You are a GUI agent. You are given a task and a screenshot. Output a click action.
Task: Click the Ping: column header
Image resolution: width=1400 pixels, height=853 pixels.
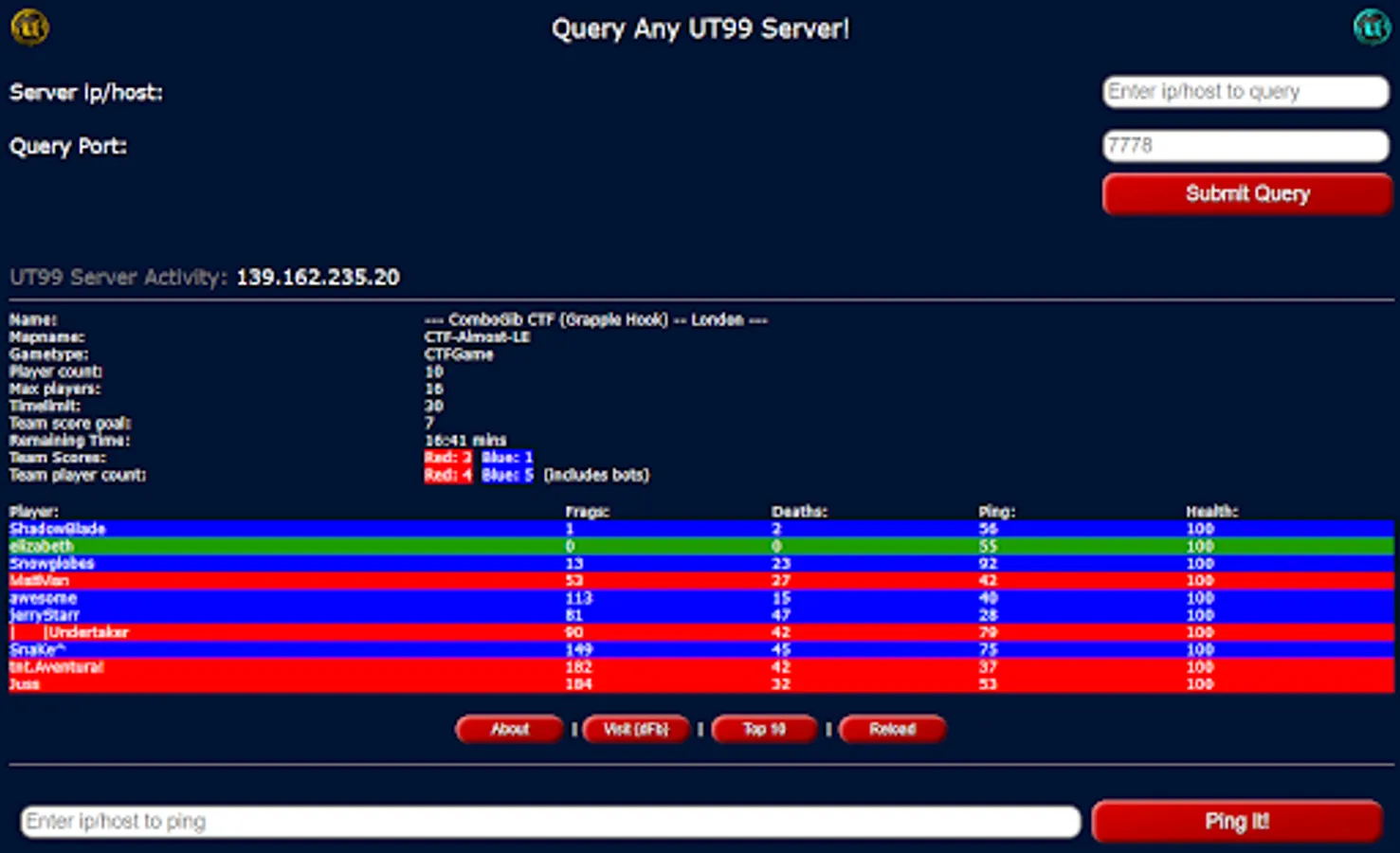[996, 512]
